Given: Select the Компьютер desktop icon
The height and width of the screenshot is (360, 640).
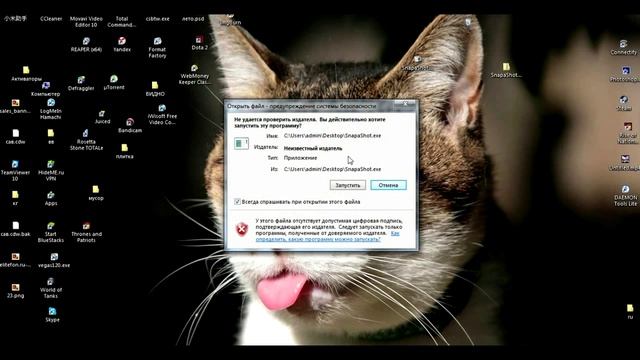Looking at the screenshot, I should 46,89.
